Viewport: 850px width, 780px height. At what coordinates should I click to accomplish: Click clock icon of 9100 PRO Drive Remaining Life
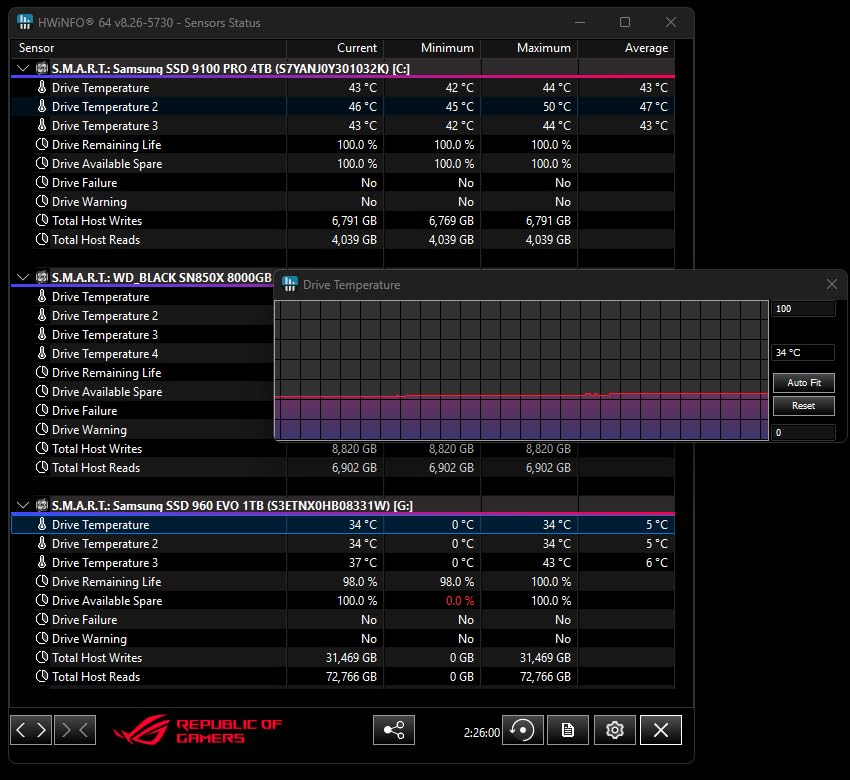click(x=42, y=144)
